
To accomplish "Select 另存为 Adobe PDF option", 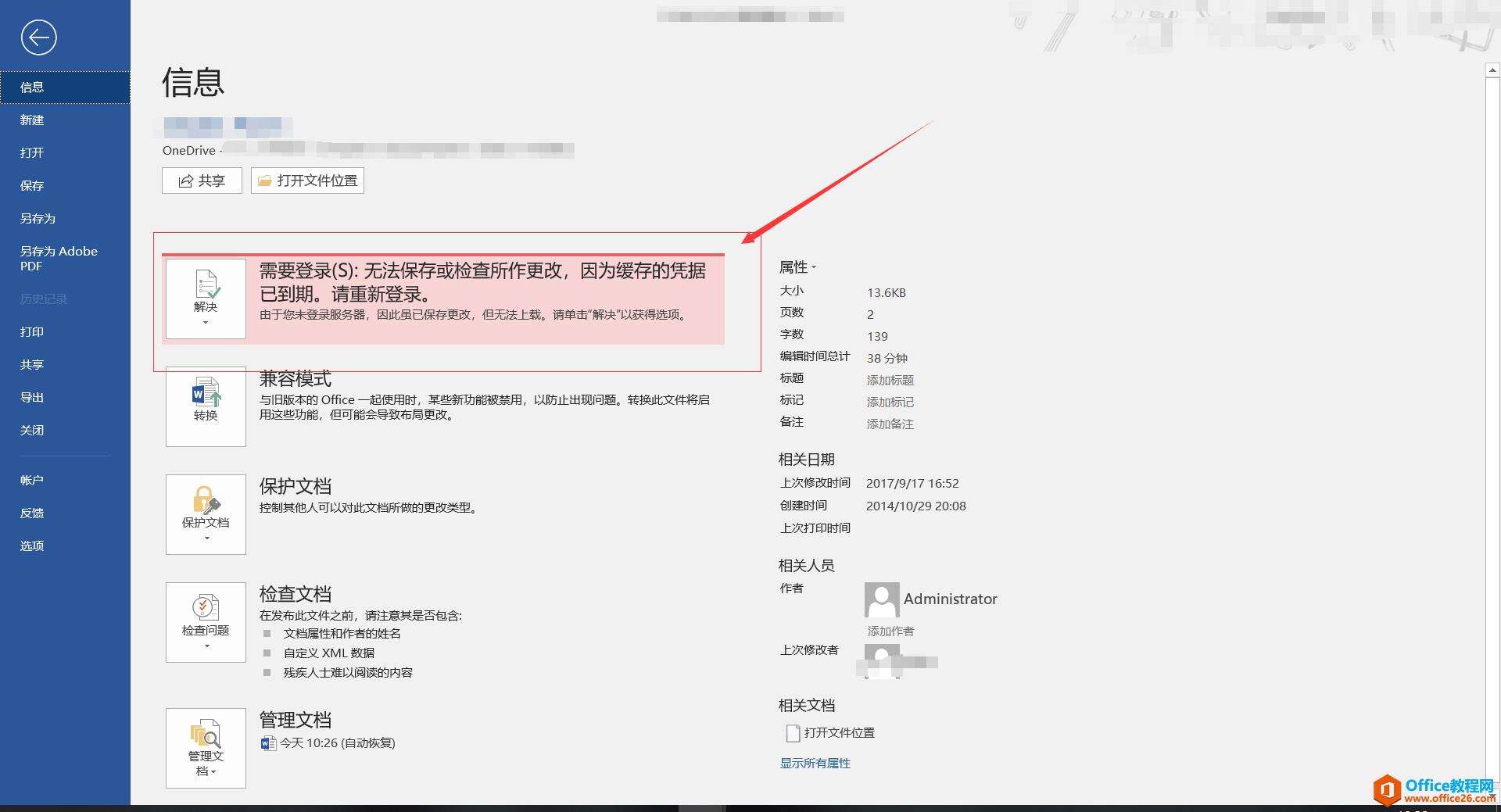I will tap(65, 259).
